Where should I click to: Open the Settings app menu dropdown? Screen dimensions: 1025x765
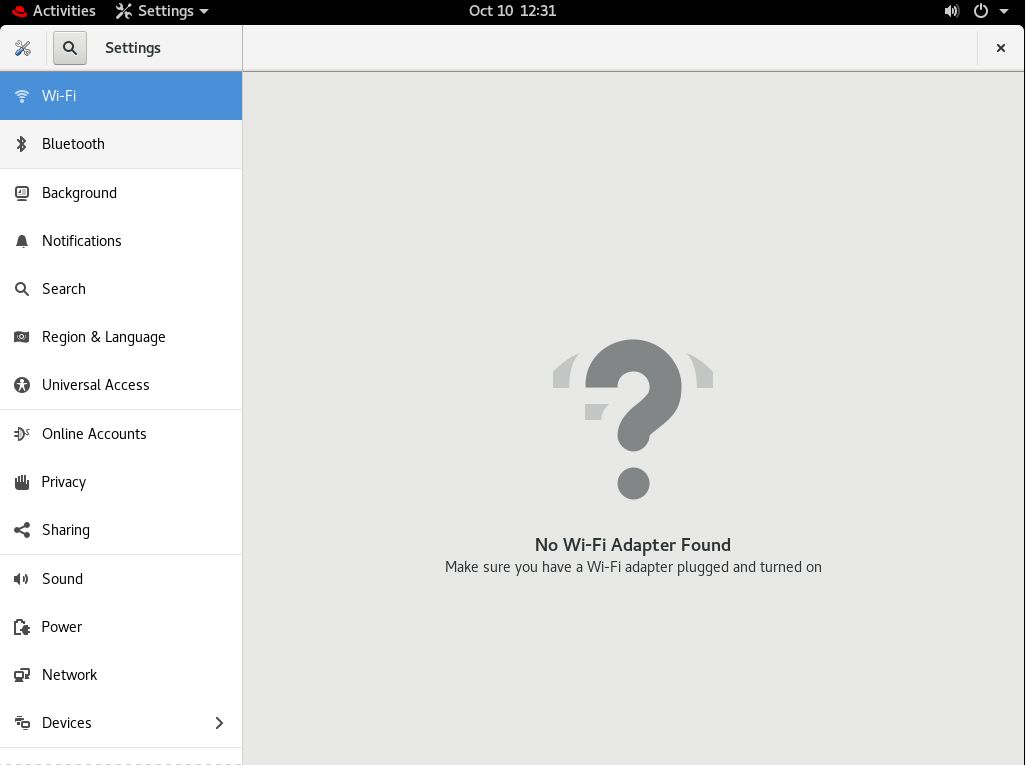pos(163,11)
